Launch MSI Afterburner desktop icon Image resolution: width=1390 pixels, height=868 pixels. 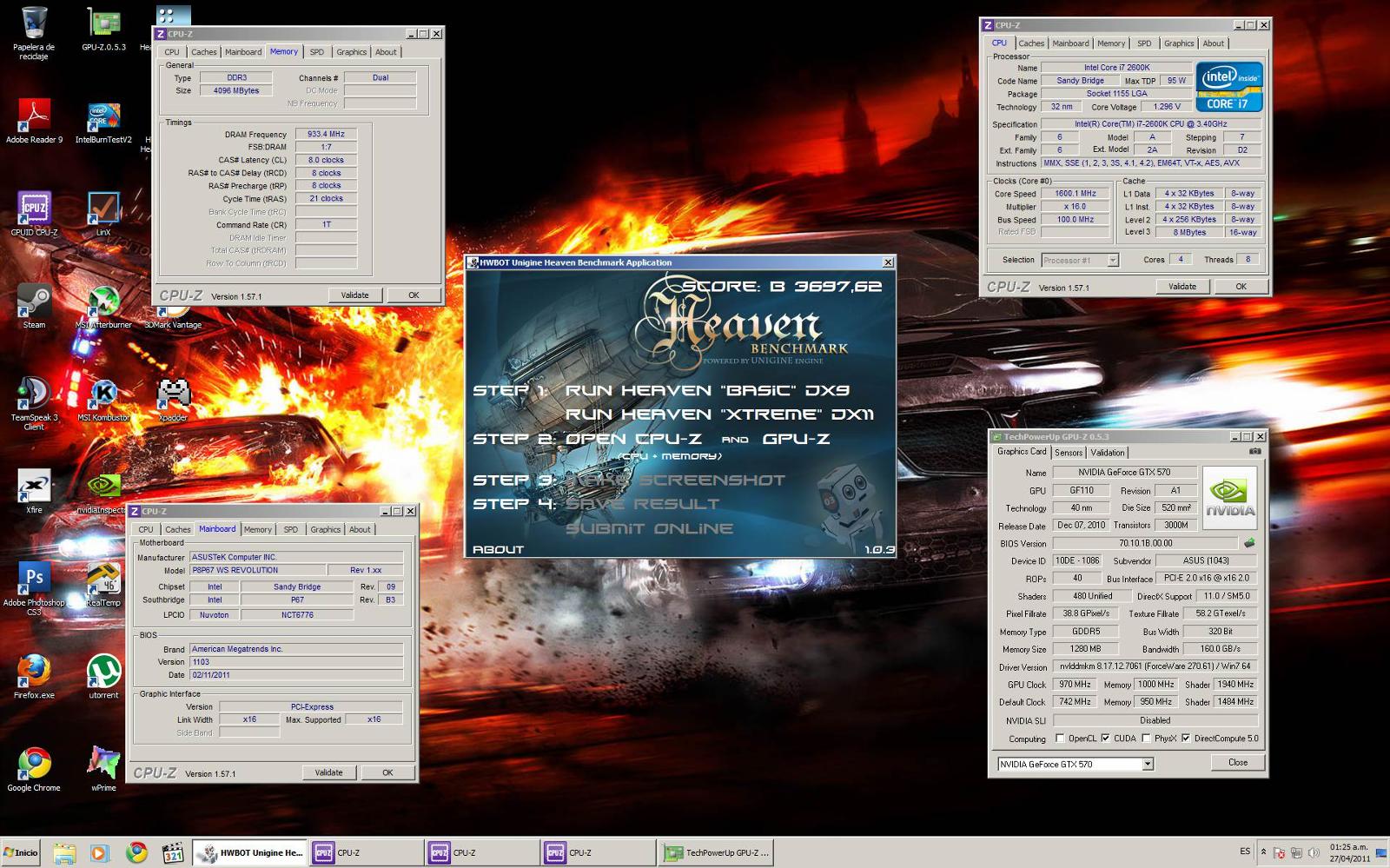tap(103, 306)
